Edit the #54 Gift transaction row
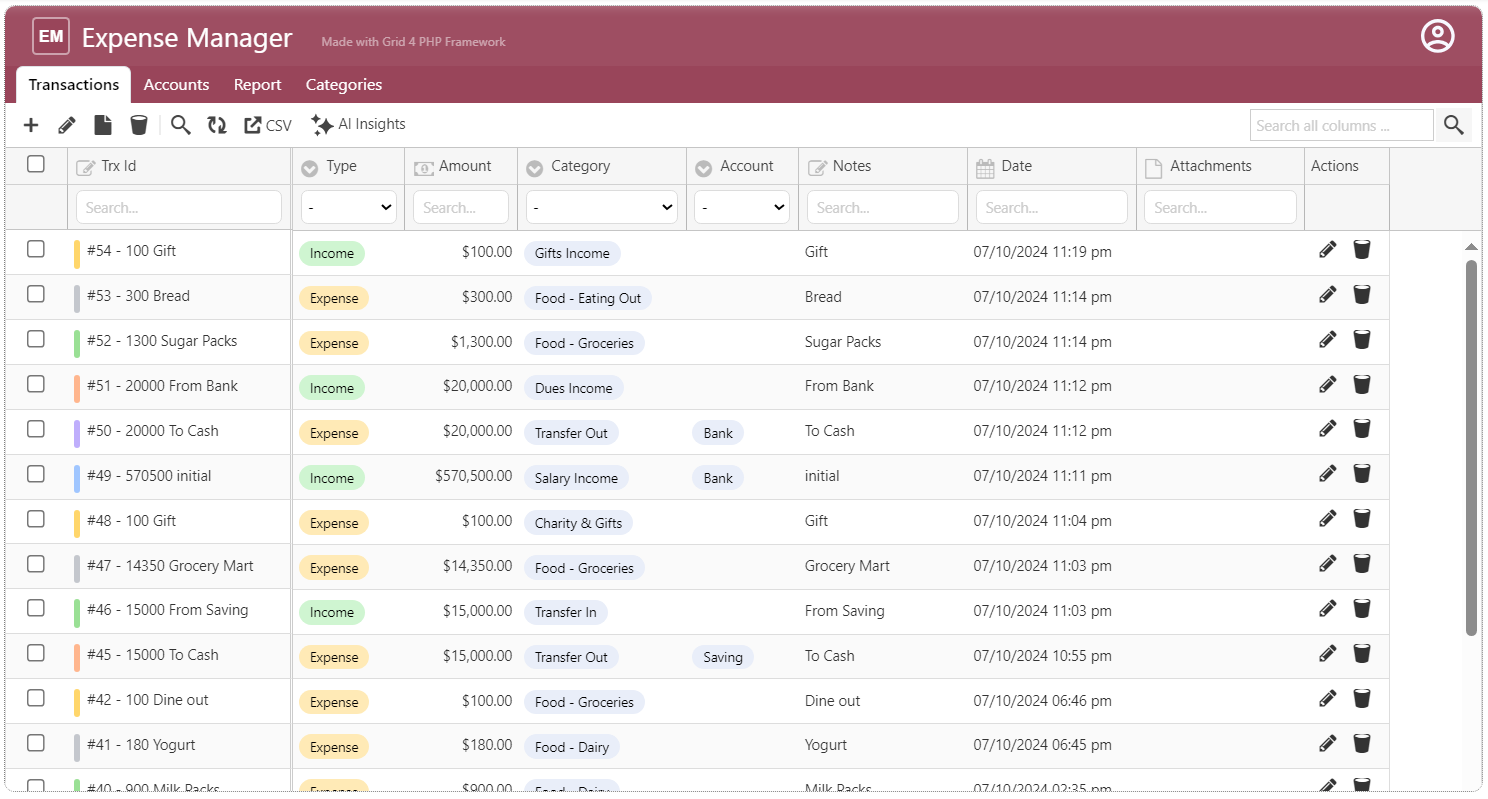Viewport: 1488px width, 799px height. click(x=1327, y=250)
